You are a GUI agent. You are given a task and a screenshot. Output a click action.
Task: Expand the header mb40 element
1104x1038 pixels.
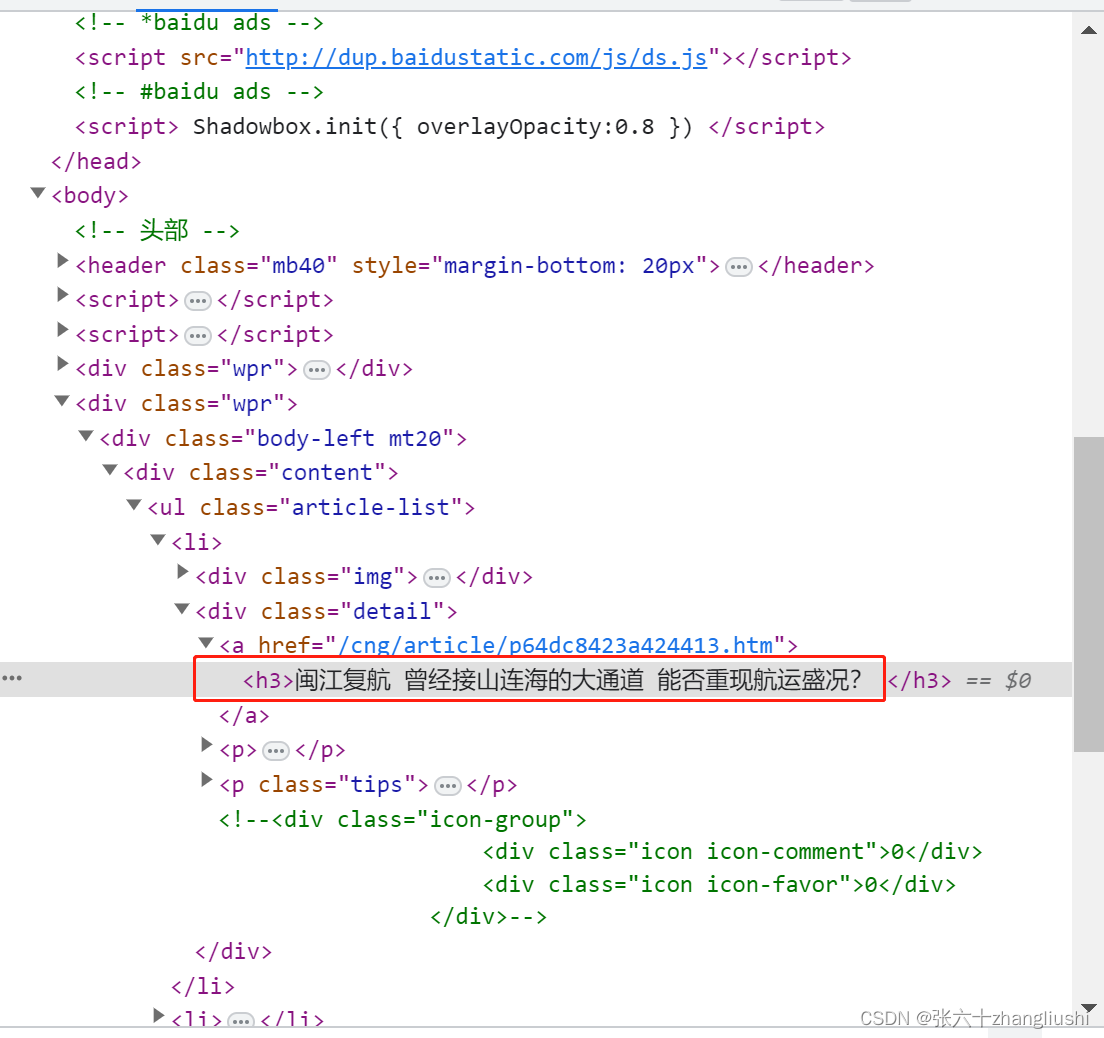[63, 262]
